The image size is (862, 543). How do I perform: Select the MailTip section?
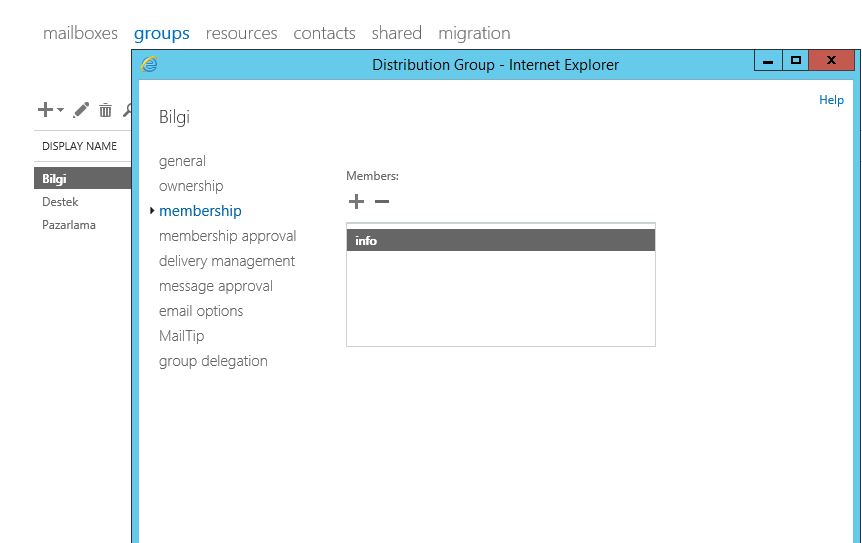tap(181, 336)
